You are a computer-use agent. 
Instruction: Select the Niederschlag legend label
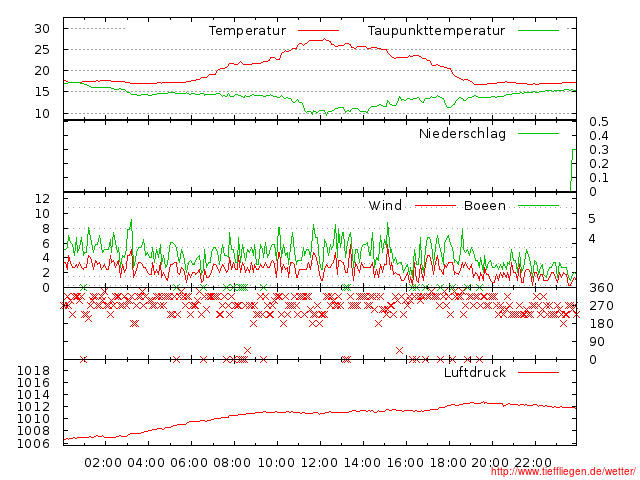462,133
